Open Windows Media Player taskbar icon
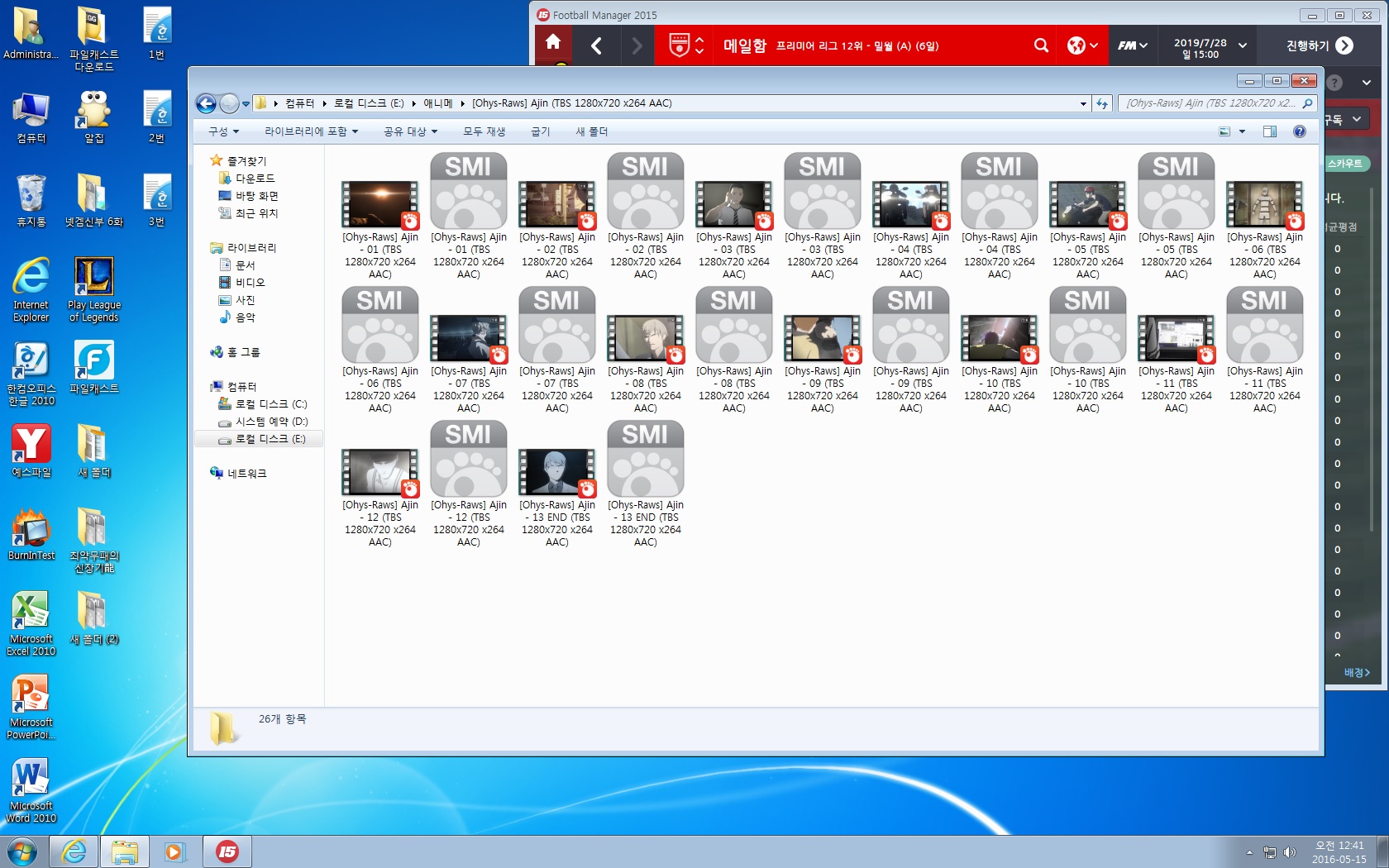Image resolution: width=1389 pixels, height=868 pixels. pos(175,851)
